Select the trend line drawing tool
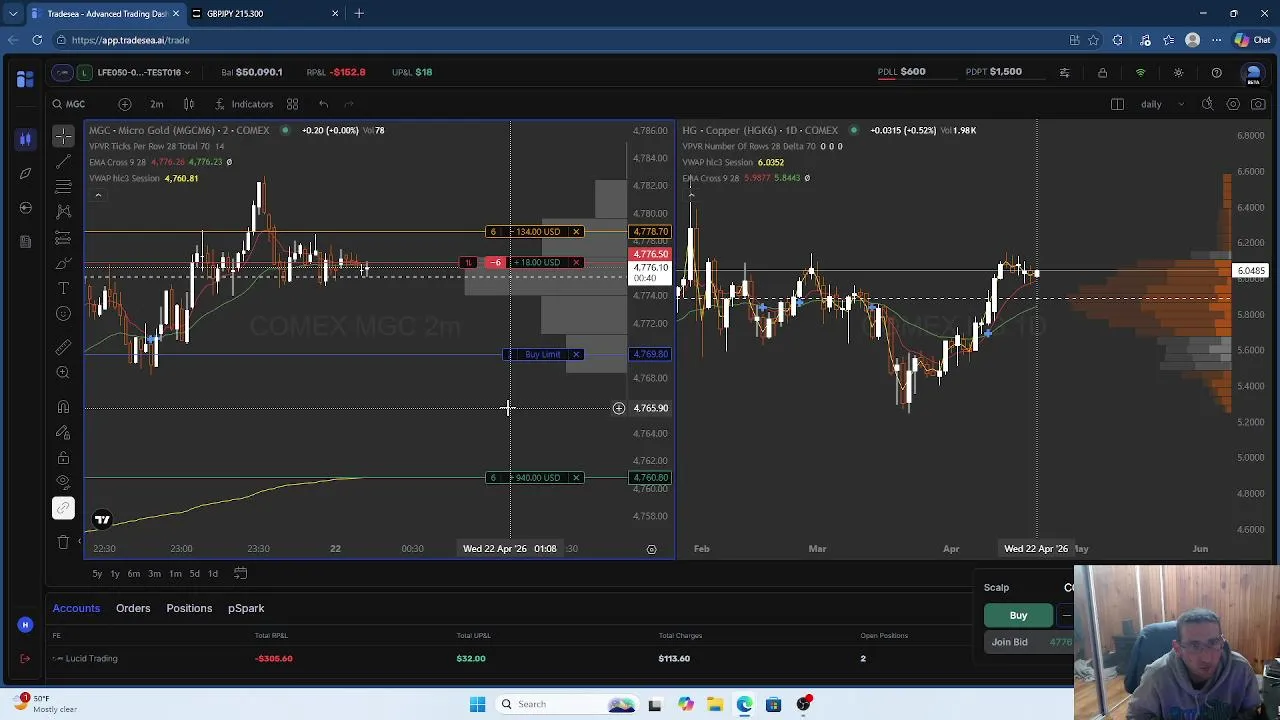 [63, 161]
